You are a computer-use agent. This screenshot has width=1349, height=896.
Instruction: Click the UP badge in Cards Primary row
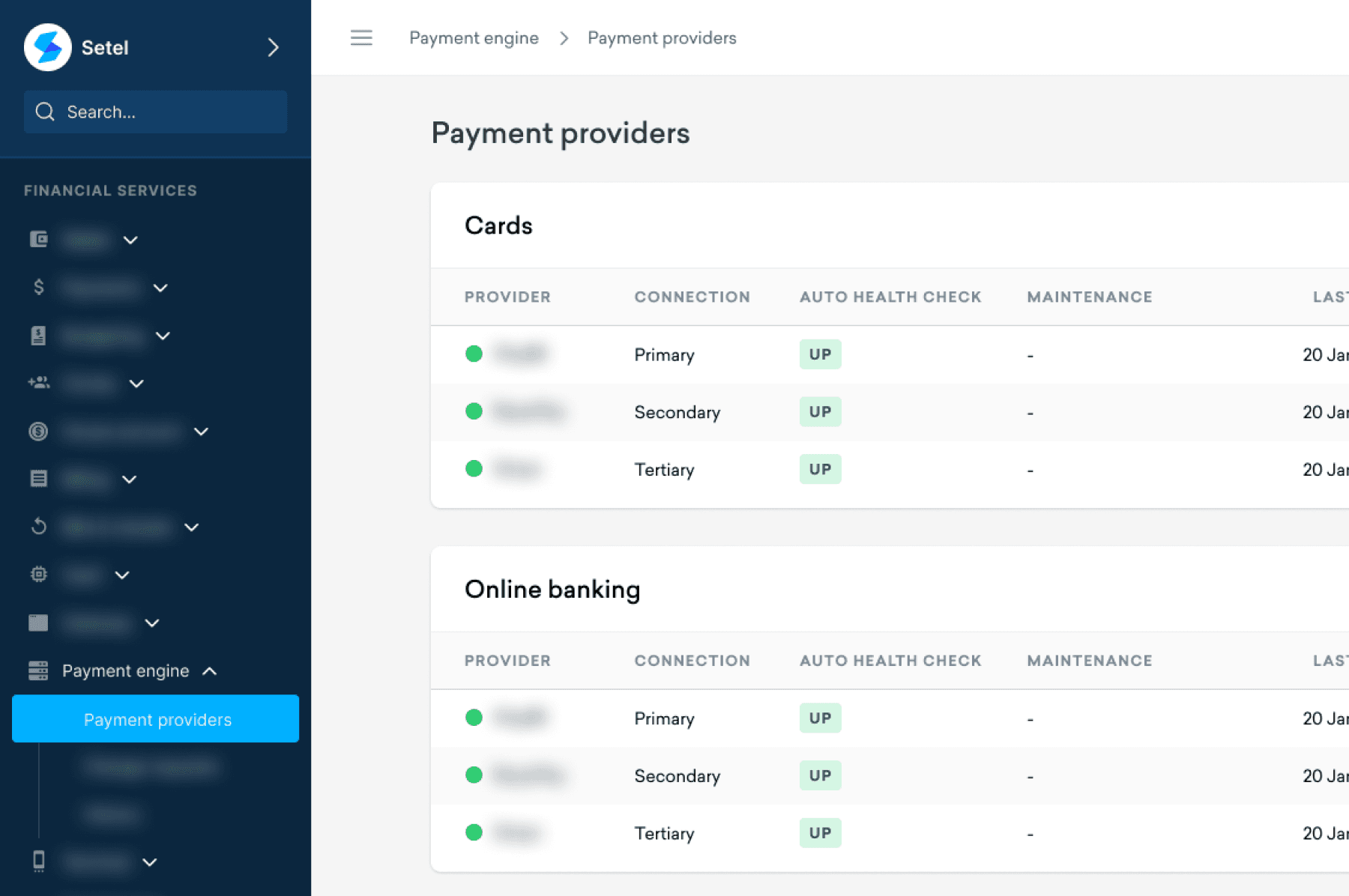(820, 354)
